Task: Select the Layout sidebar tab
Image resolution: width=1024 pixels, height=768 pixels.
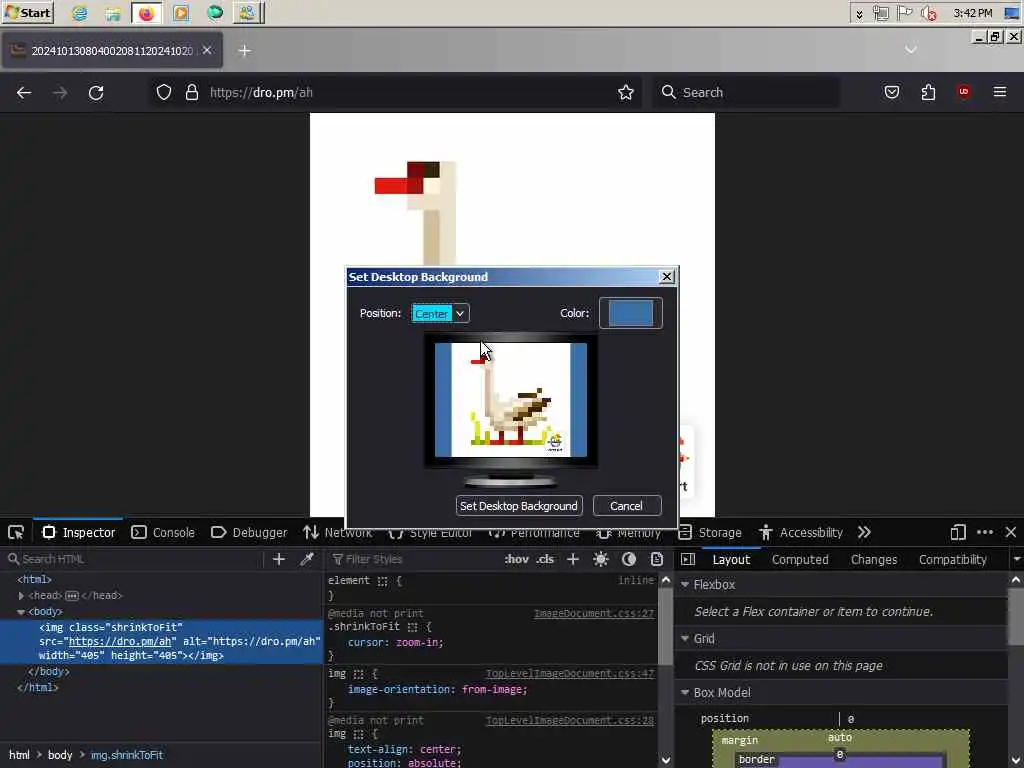Action: (731, 560)
